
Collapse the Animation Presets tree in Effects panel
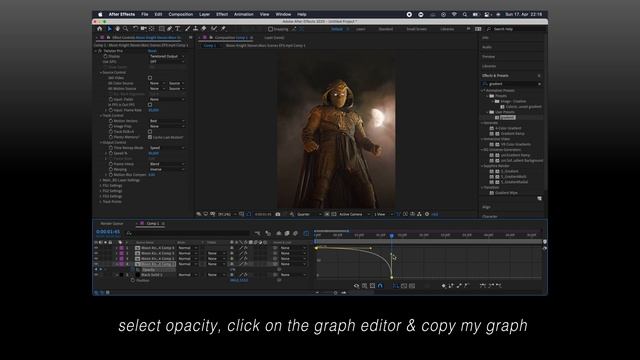coord(482,91)
